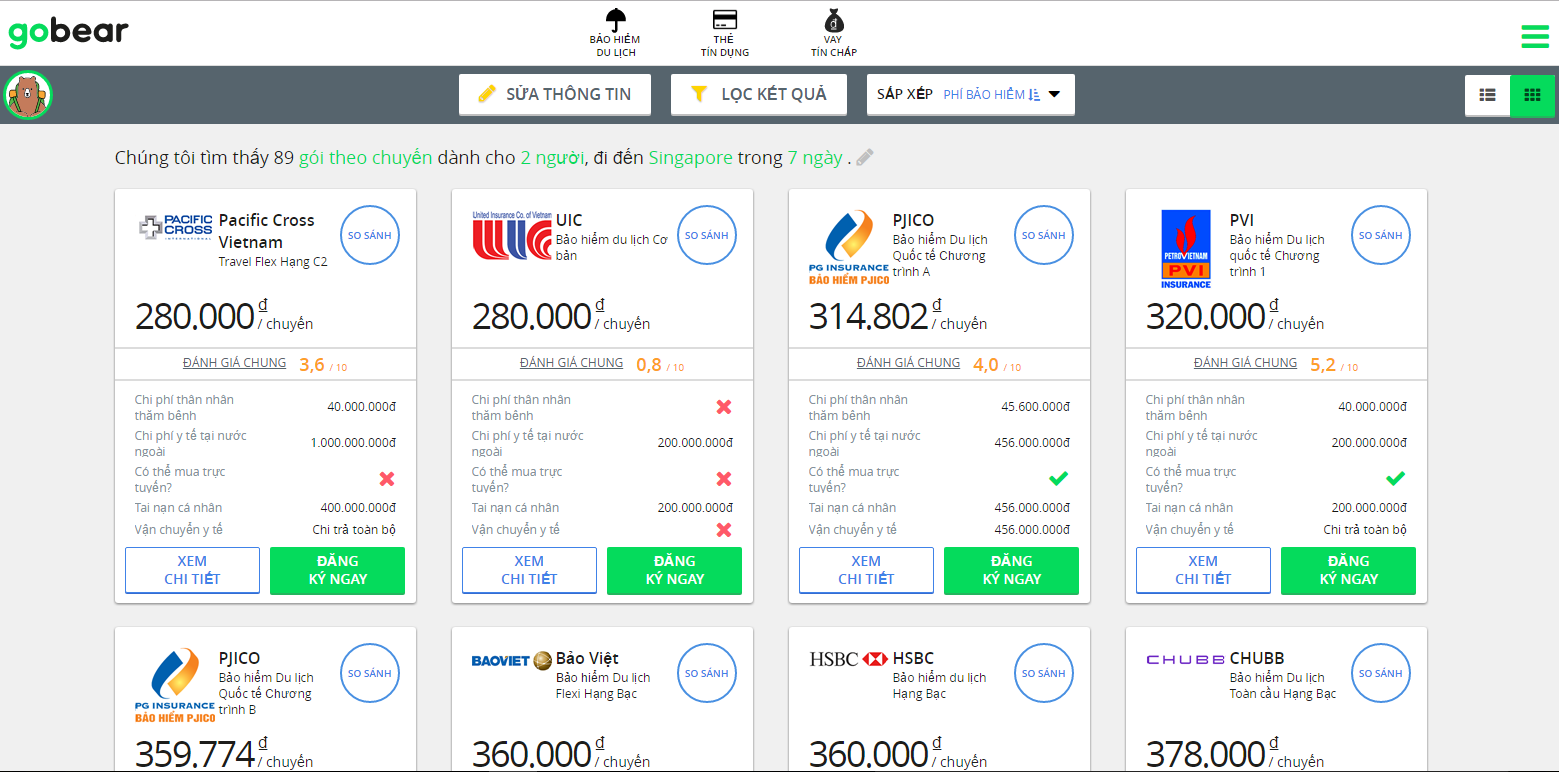Click the Singapore destination link
This screenshot has width=1559, height=772.
(690, 158)
